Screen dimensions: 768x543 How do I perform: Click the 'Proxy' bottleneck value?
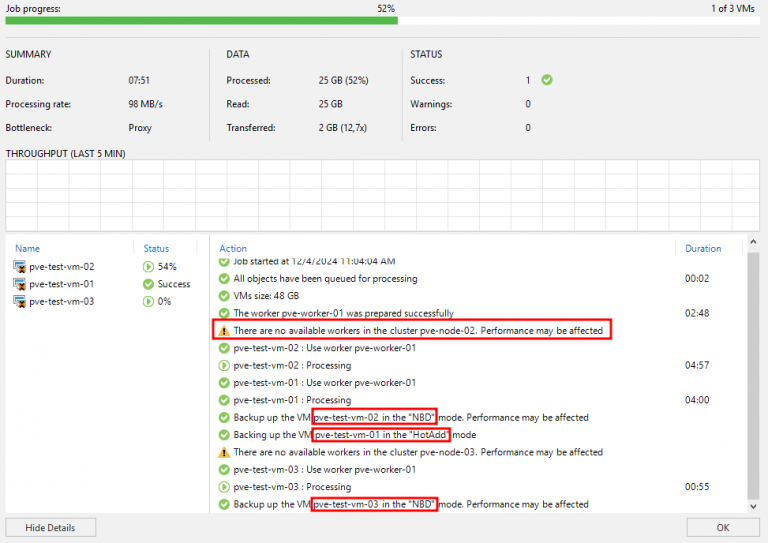click(140, 128)
